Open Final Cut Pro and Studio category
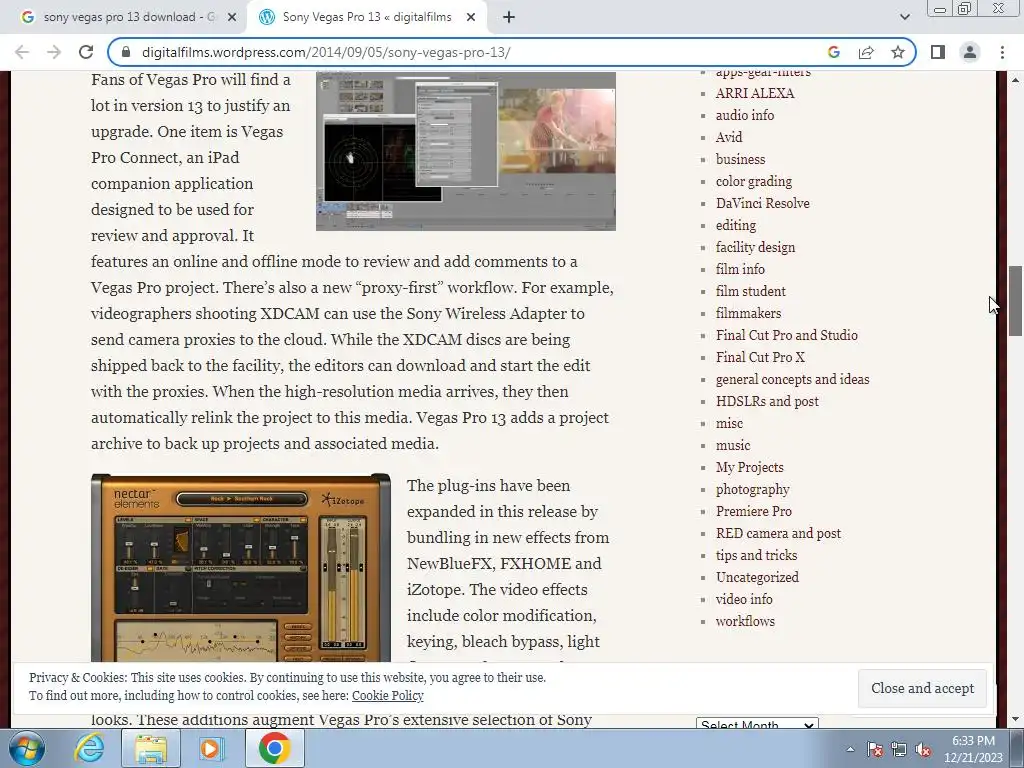The image size is (1024, 768). (786, 335)
